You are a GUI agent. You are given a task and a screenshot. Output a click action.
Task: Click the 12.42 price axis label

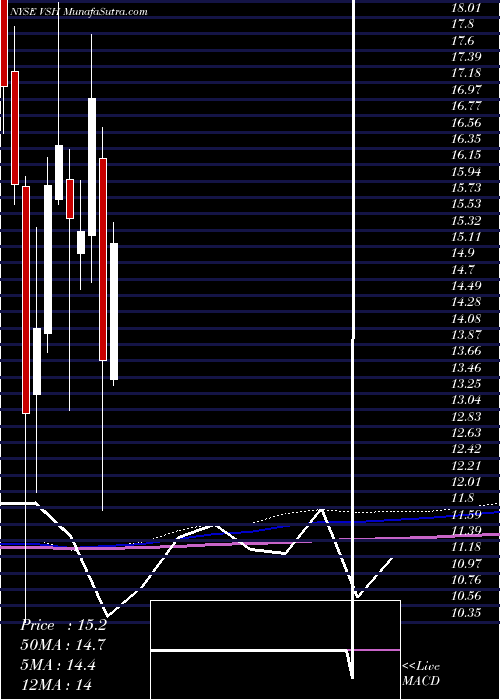coord(465,449)
